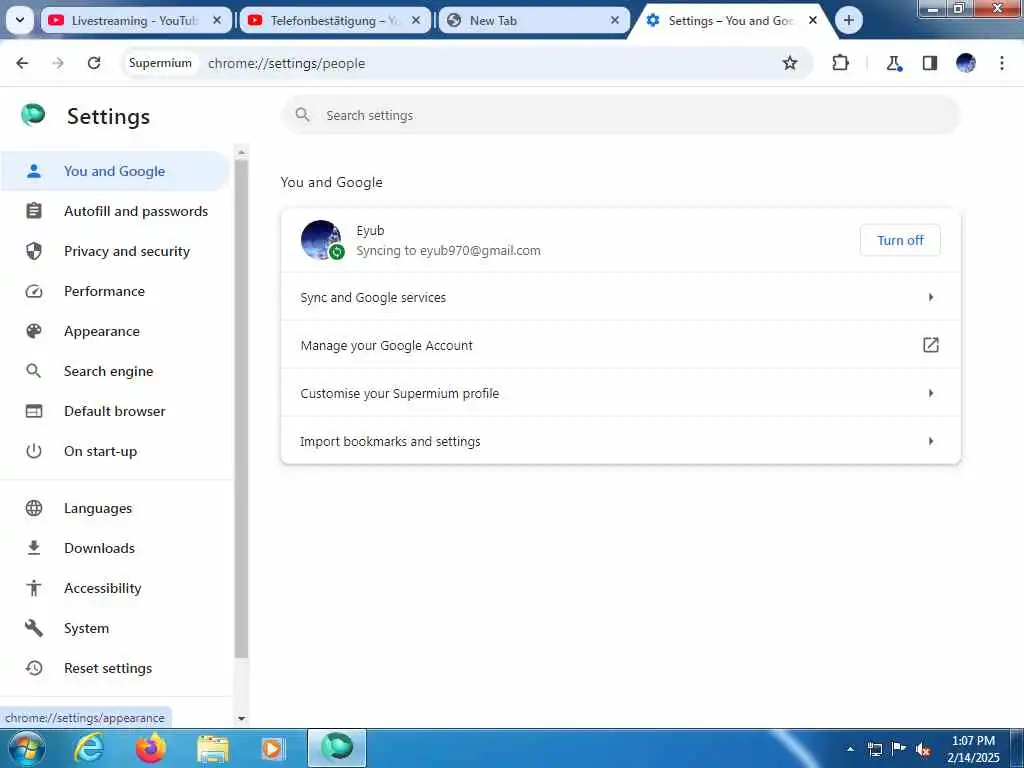
Task: Open the three-dot browser menu
Action: (1002, 63)
